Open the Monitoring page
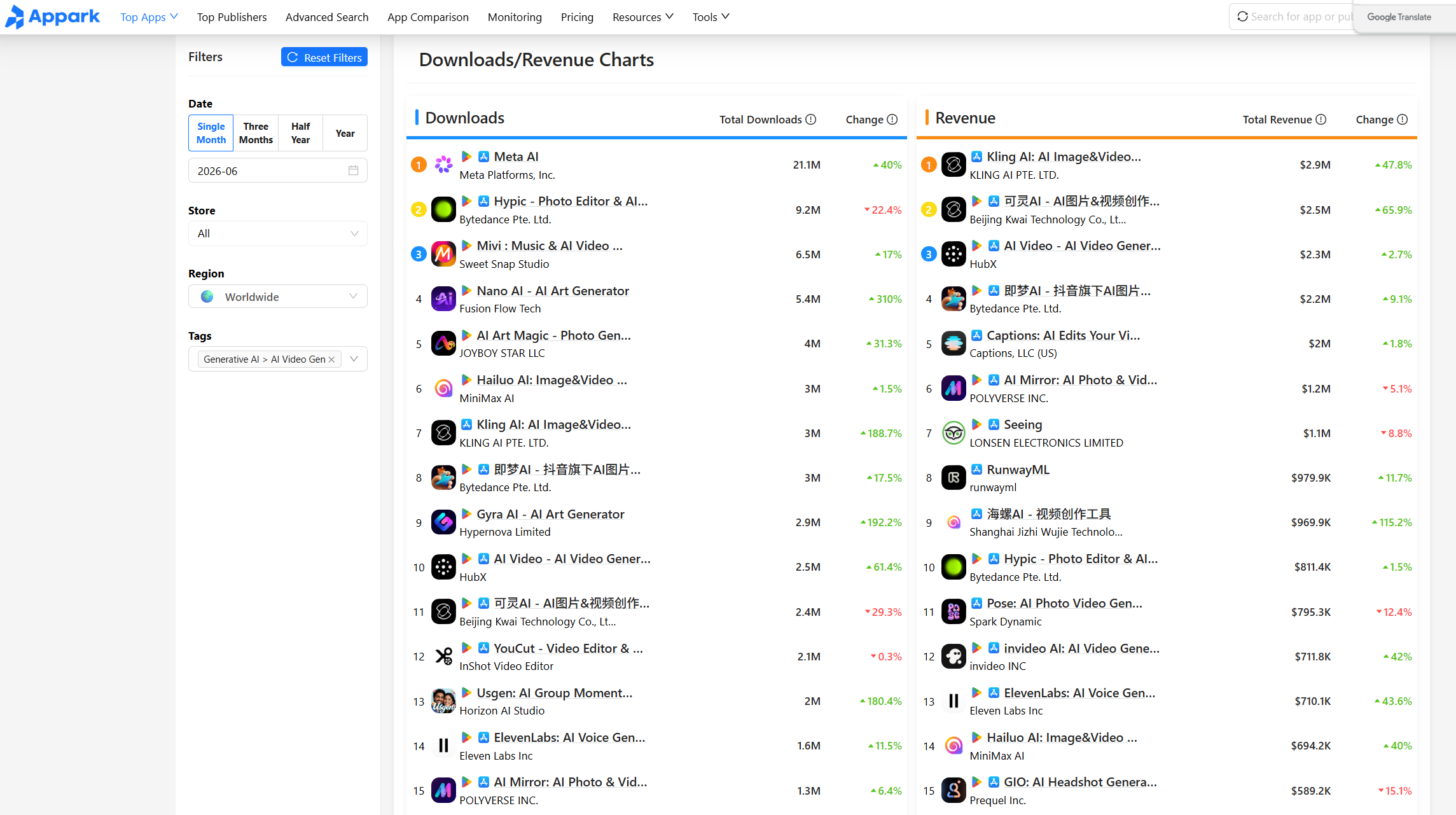The width and height of the screenshot is (1456, 815). 515,17
